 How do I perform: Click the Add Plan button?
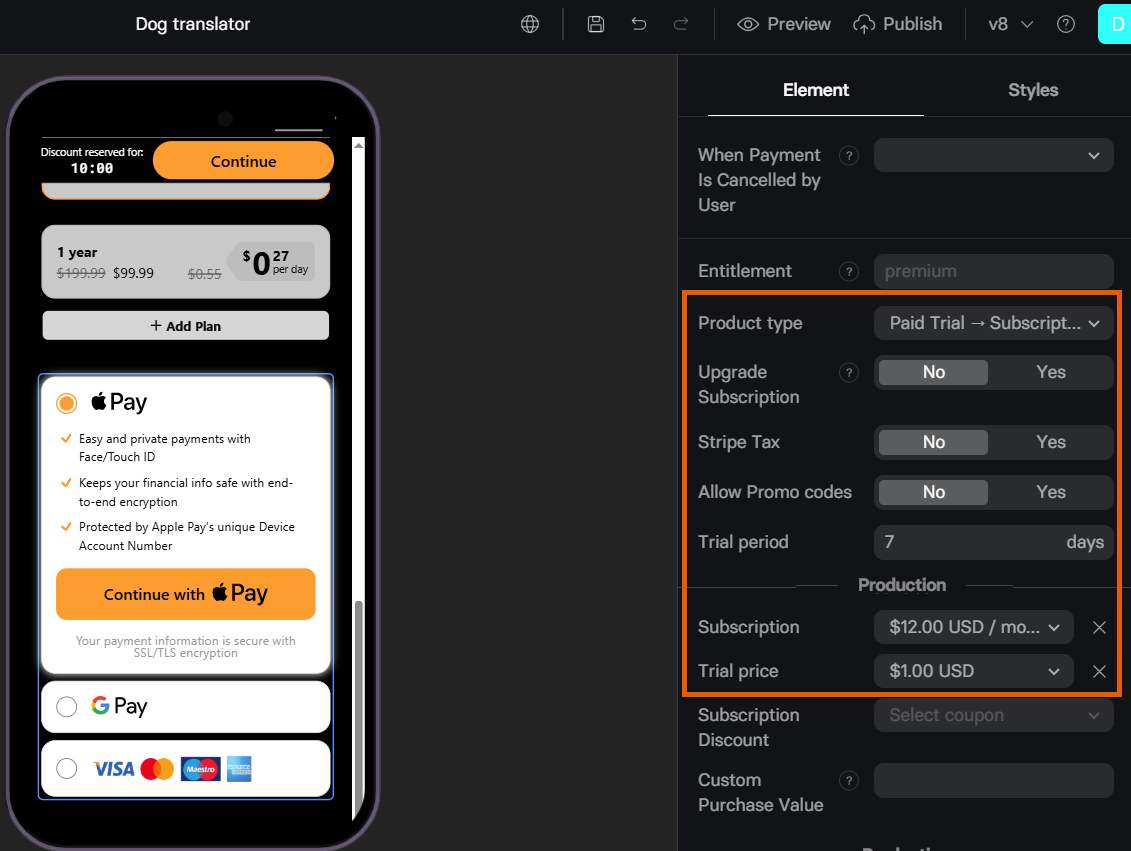coord(185,325)
